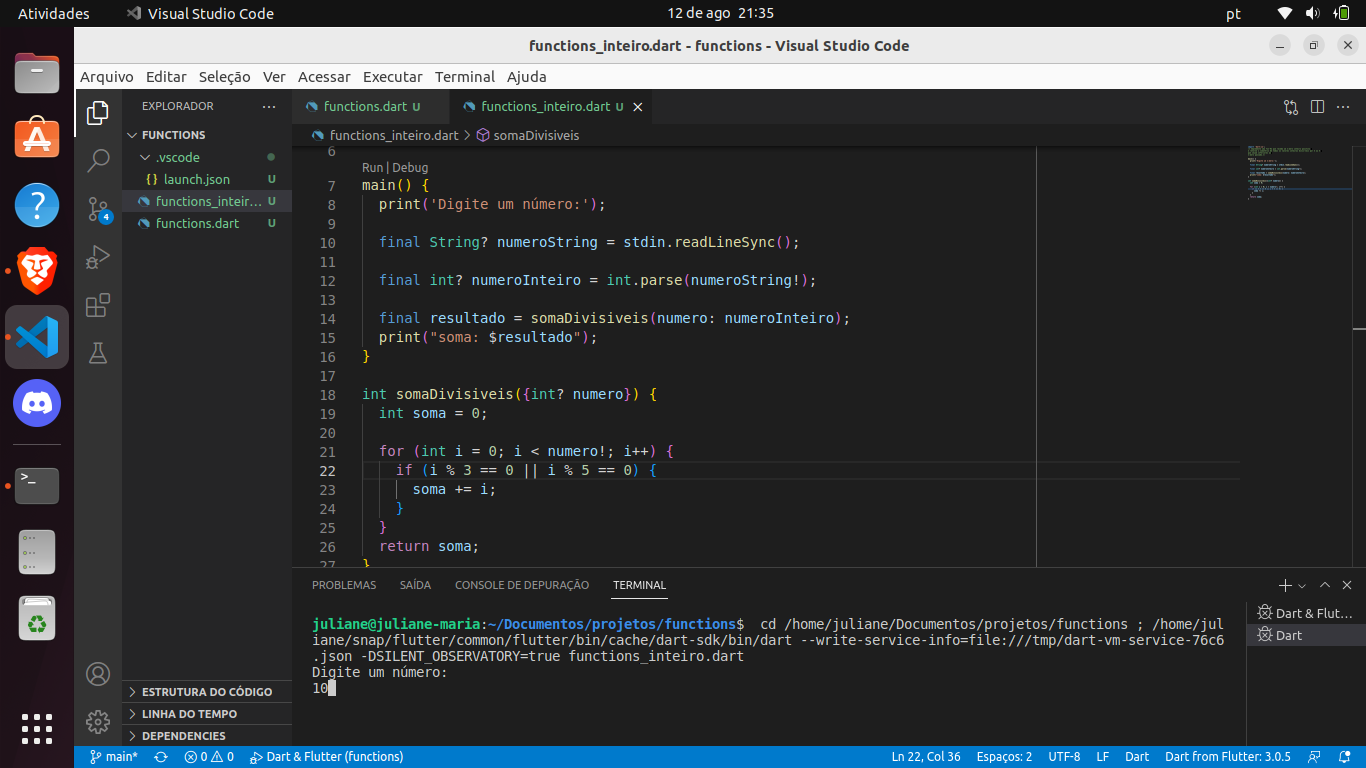
Task: Open the Search view in the Activity Bar
Action: point(97,159)
